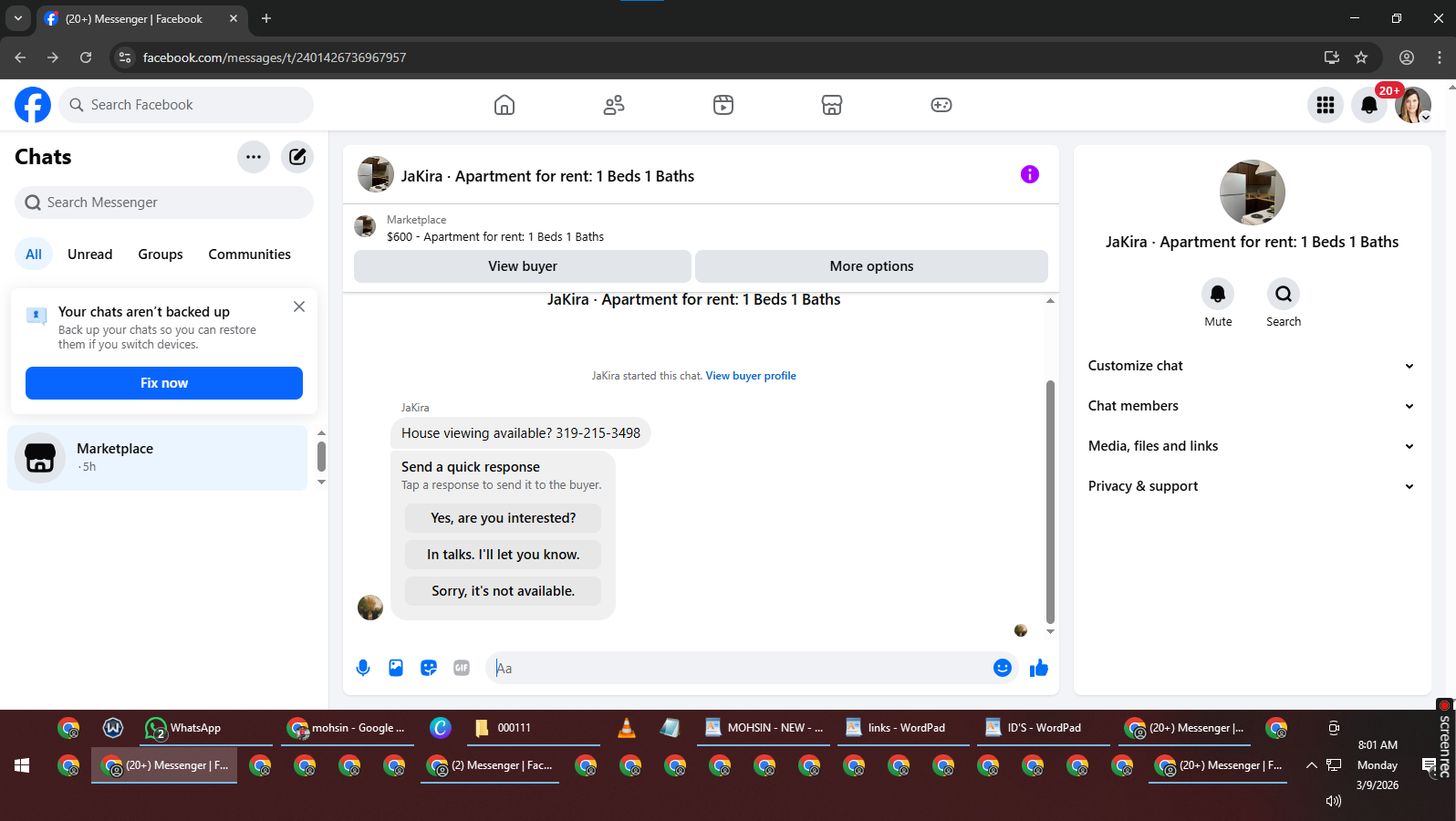Click View buyer button
This screenshot has width=1456, height=821.
[x=522, y=266]
